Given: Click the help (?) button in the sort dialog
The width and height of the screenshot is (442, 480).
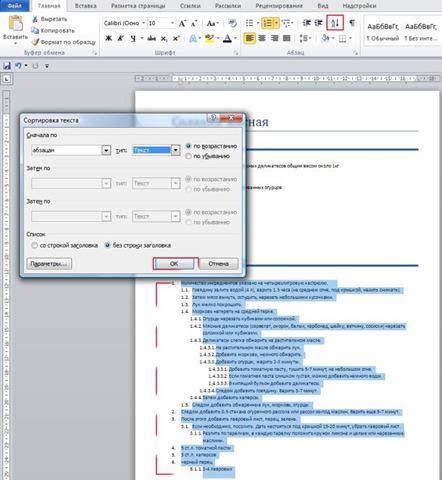Looking at the screenshot, I should [212, 117].
